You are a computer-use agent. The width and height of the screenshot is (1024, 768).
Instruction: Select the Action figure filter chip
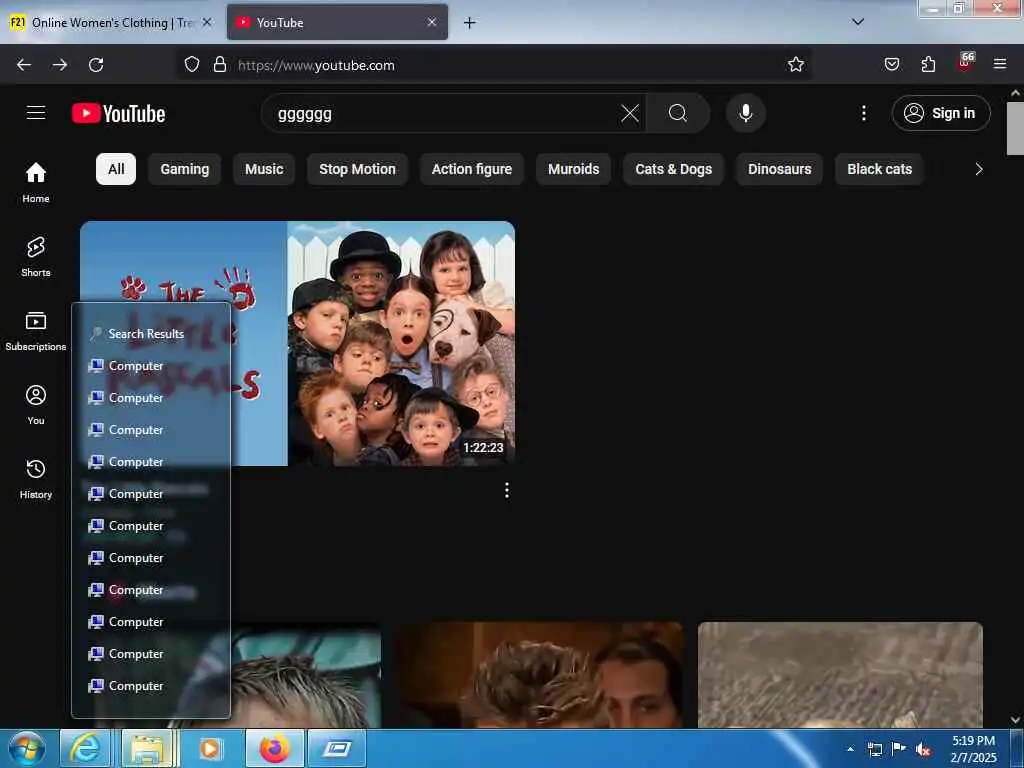(472, 169)
